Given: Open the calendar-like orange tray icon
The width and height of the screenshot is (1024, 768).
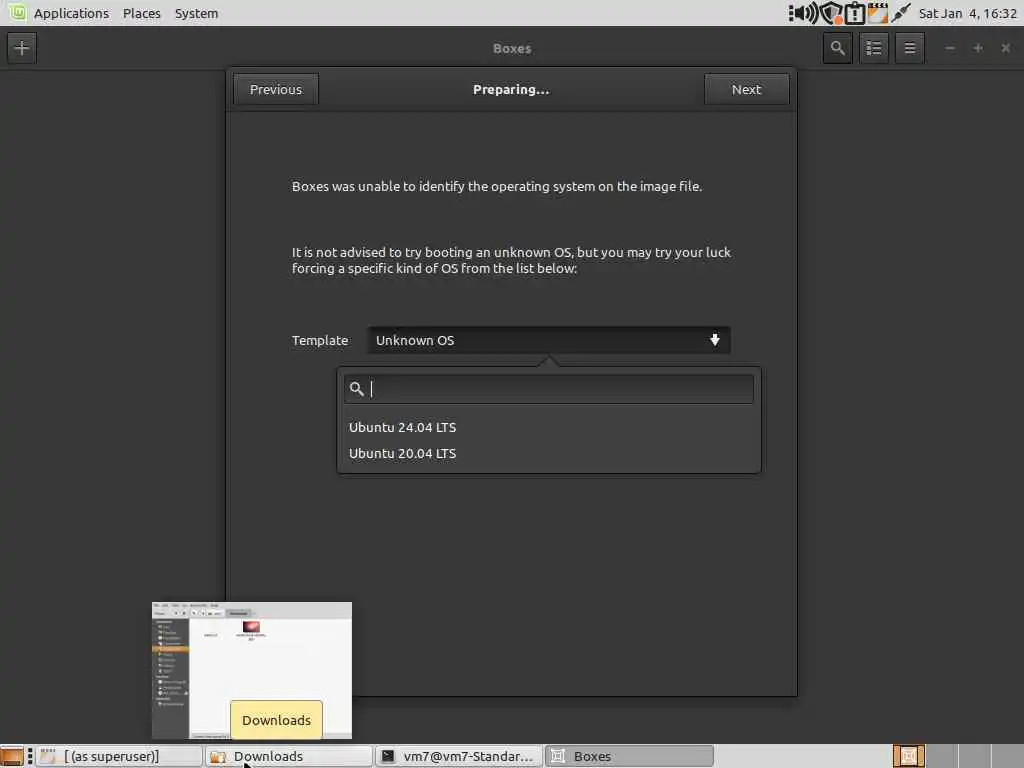Looking at the screenshot, I should click(x=878, y=13).
